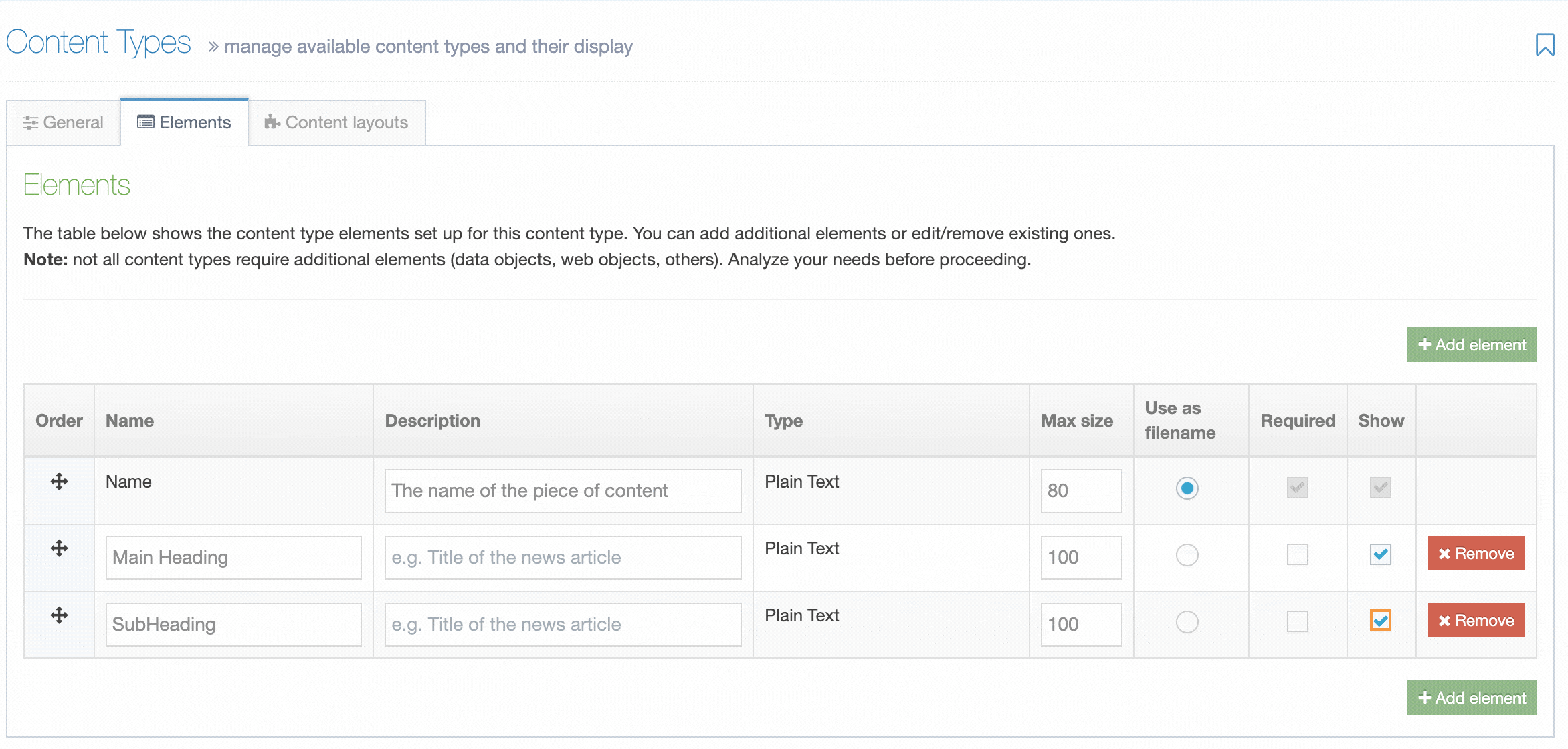1568x749 pixels.
Task: Switch to the General tab
Action: click(62, 122)
